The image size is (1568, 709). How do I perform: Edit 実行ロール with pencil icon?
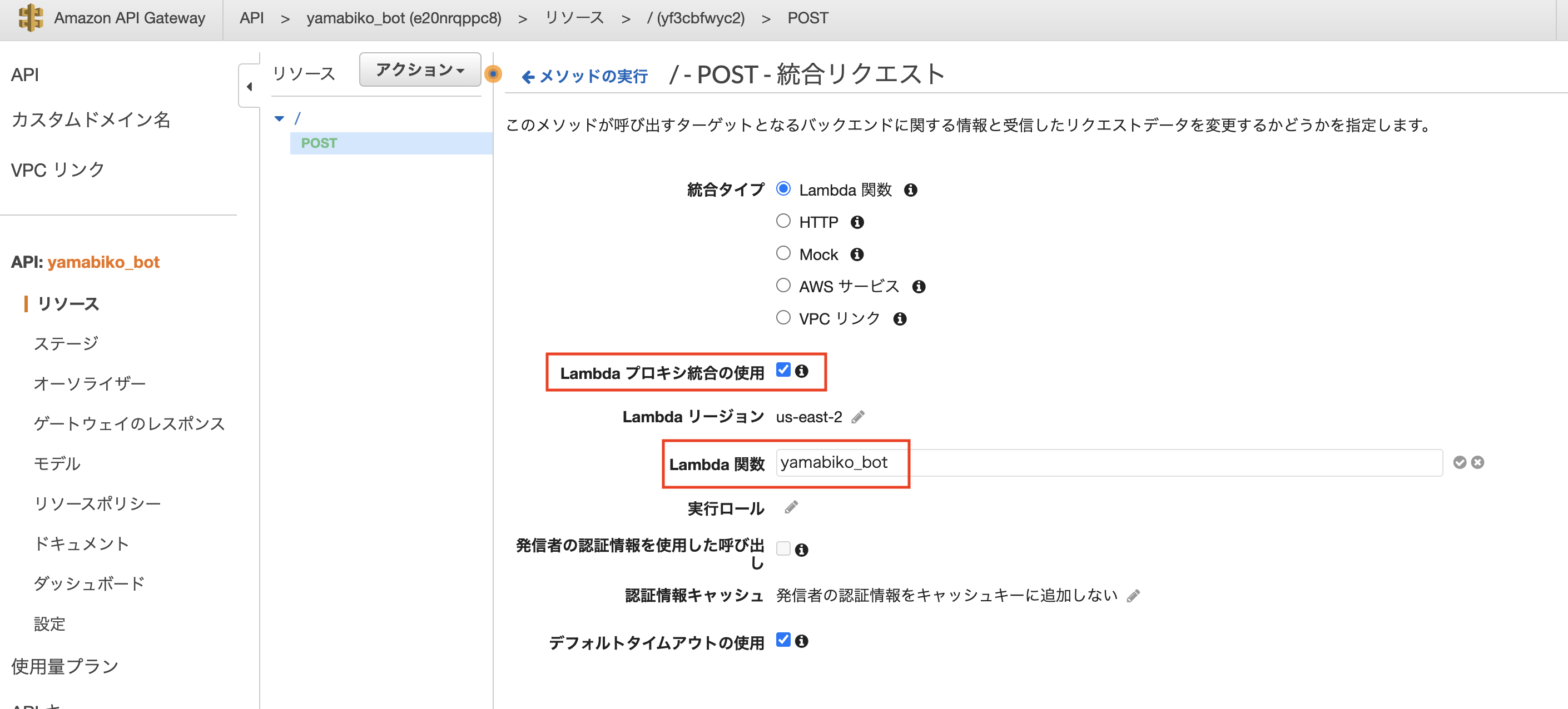[791, 508]
